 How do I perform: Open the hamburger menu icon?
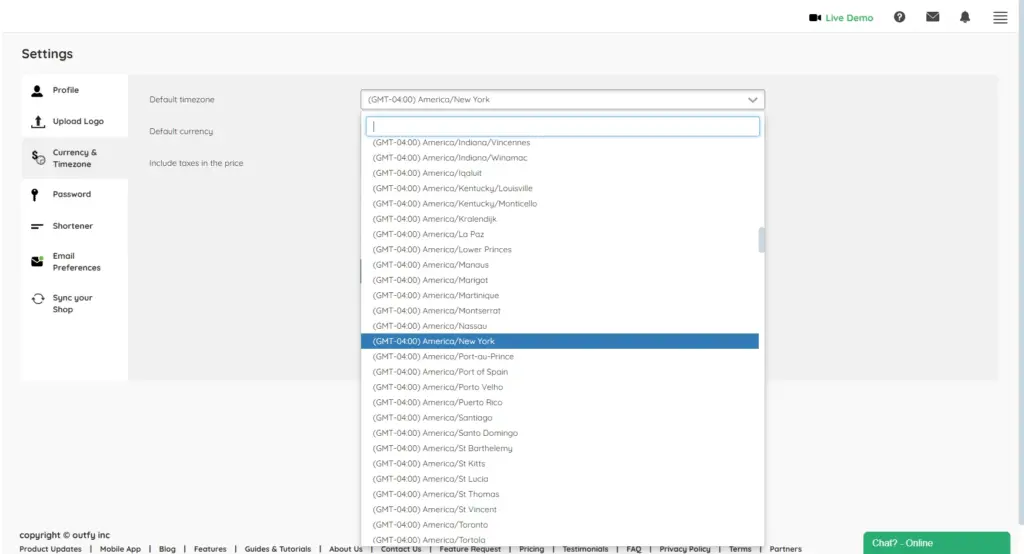tap(1000, 17)
